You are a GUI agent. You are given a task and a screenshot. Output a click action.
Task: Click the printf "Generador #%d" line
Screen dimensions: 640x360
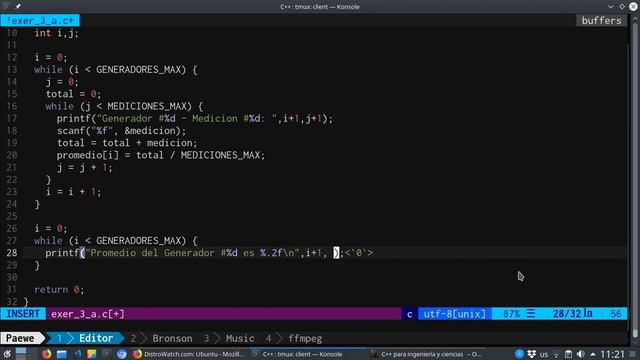(x=195, y=118)
